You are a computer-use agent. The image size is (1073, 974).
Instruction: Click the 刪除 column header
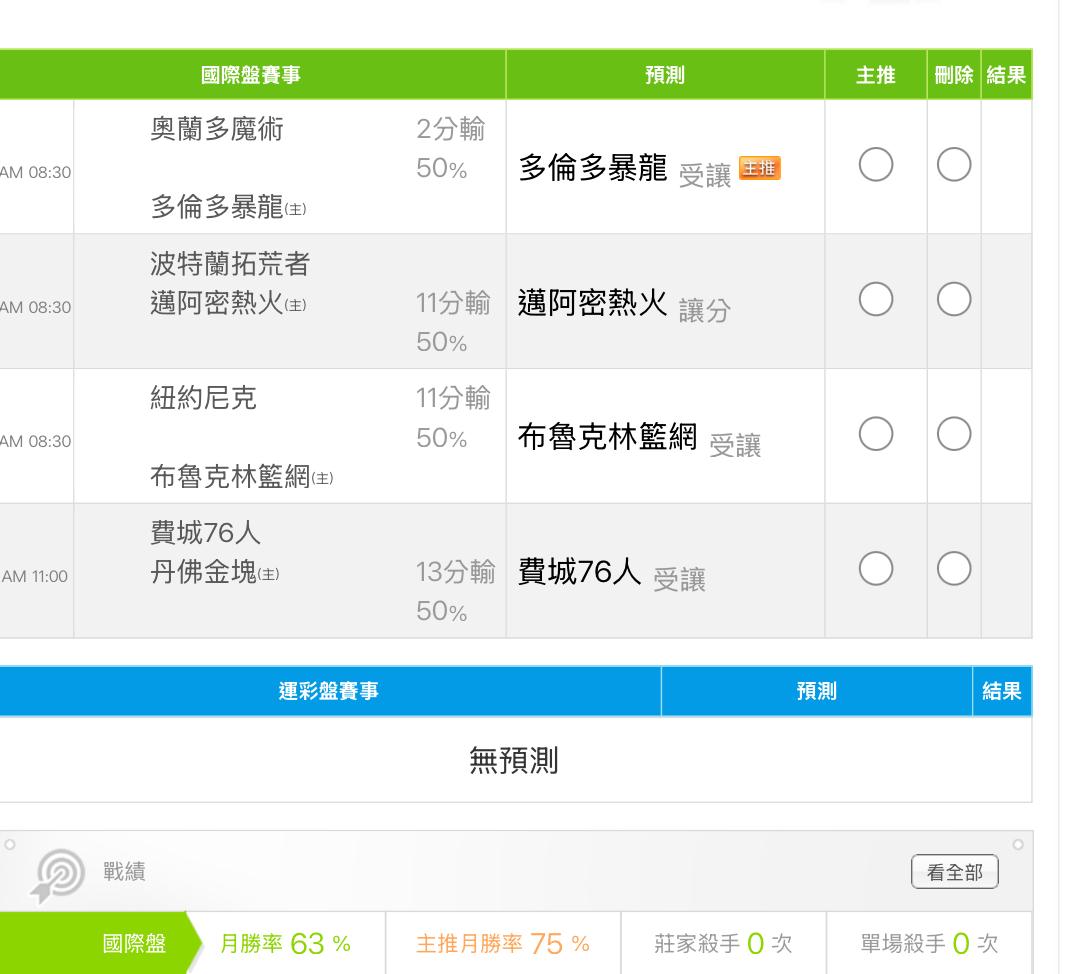coord(954,75)
